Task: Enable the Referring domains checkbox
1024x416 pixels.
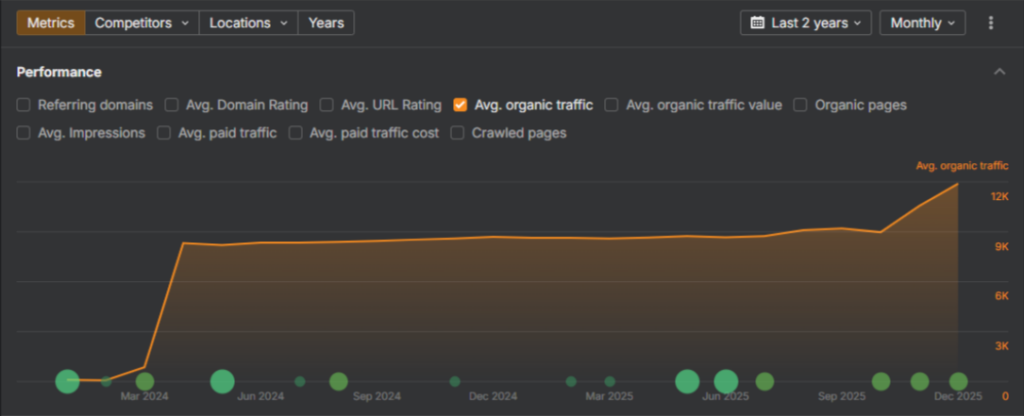Action: pos(24,104)
